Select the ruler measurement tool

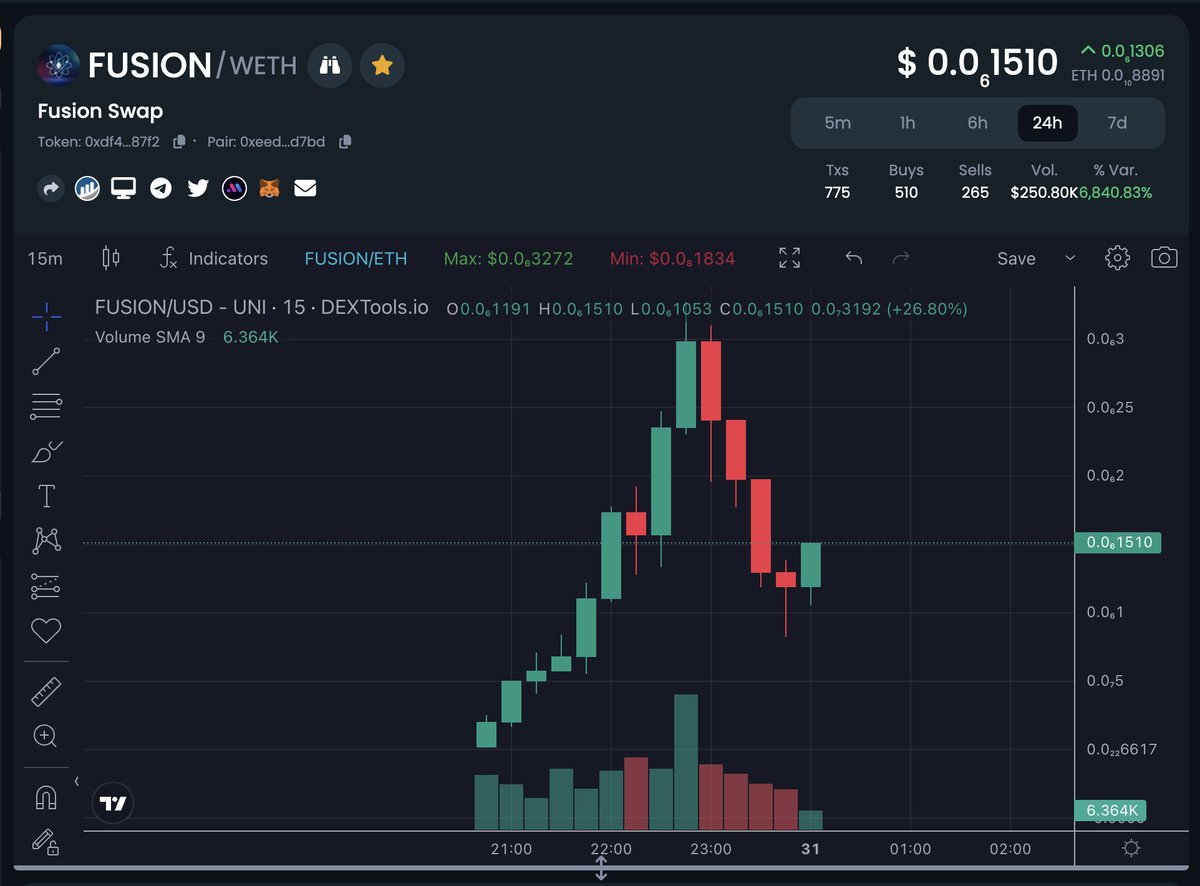pos(45,690)
